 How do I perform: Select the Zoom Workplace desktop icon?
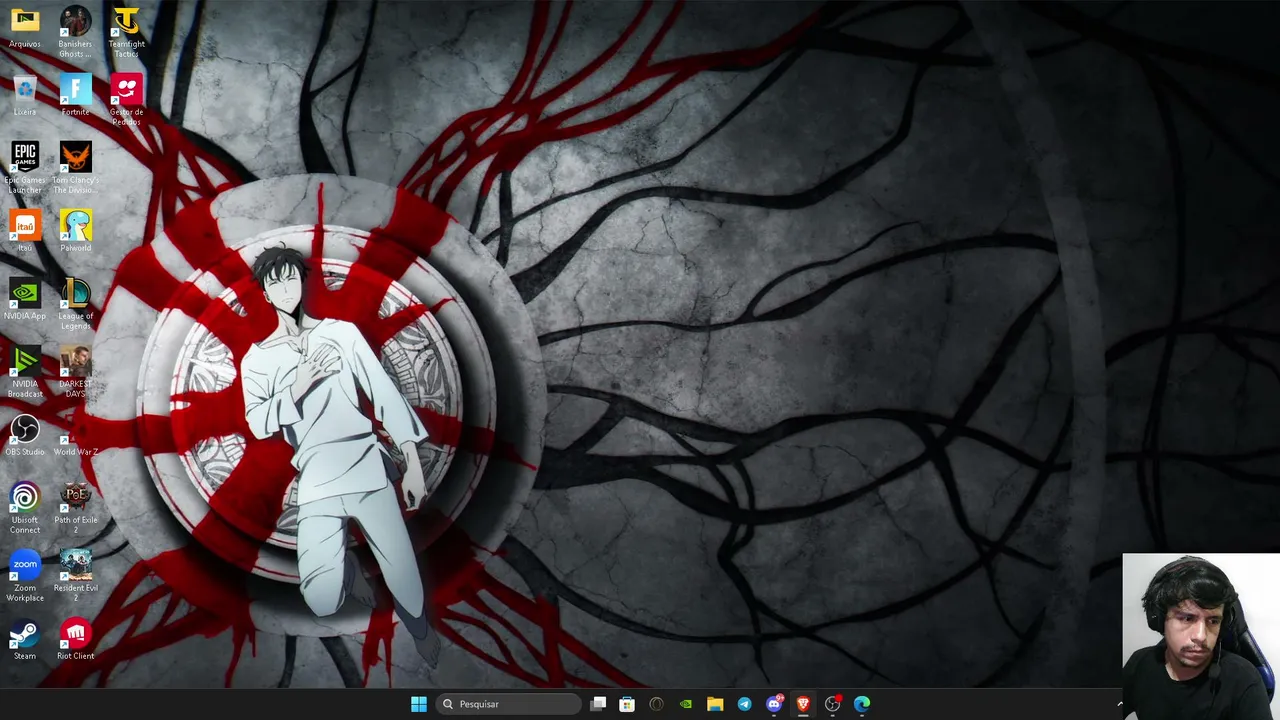(25, 576)
